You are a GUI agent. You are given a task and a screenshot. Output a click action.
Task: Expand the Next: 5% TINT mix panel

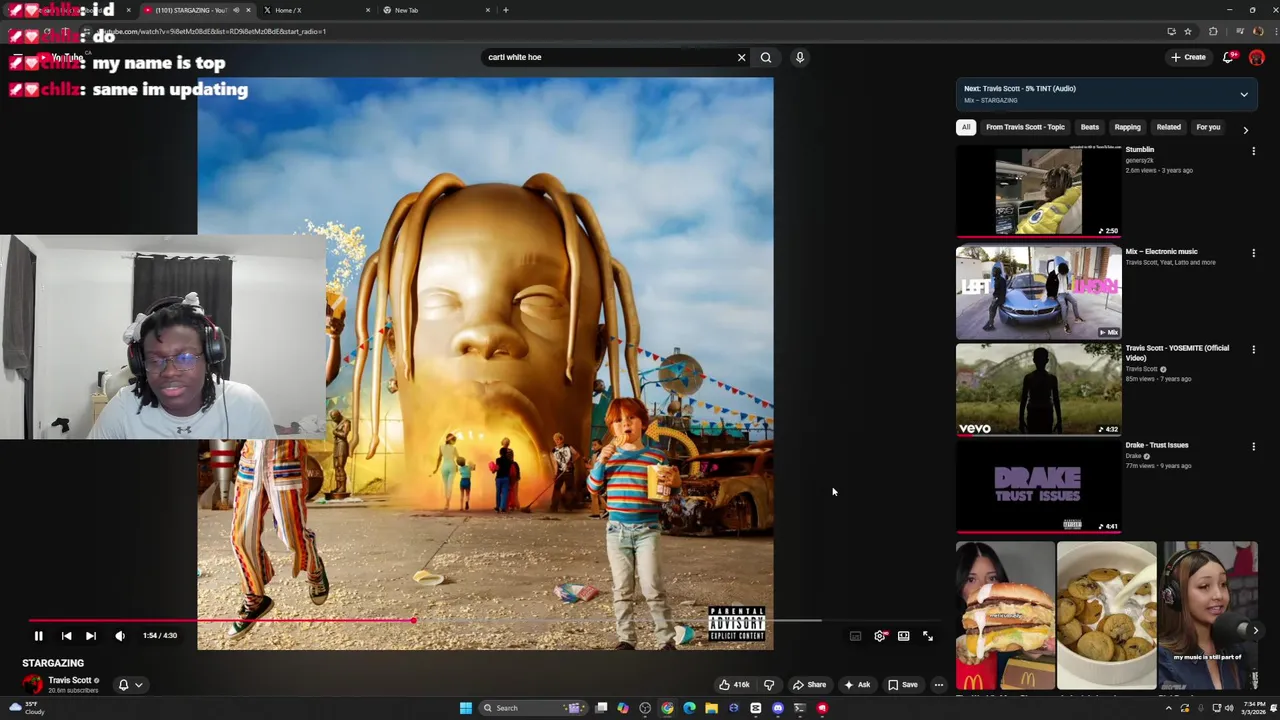point(1244,95)
